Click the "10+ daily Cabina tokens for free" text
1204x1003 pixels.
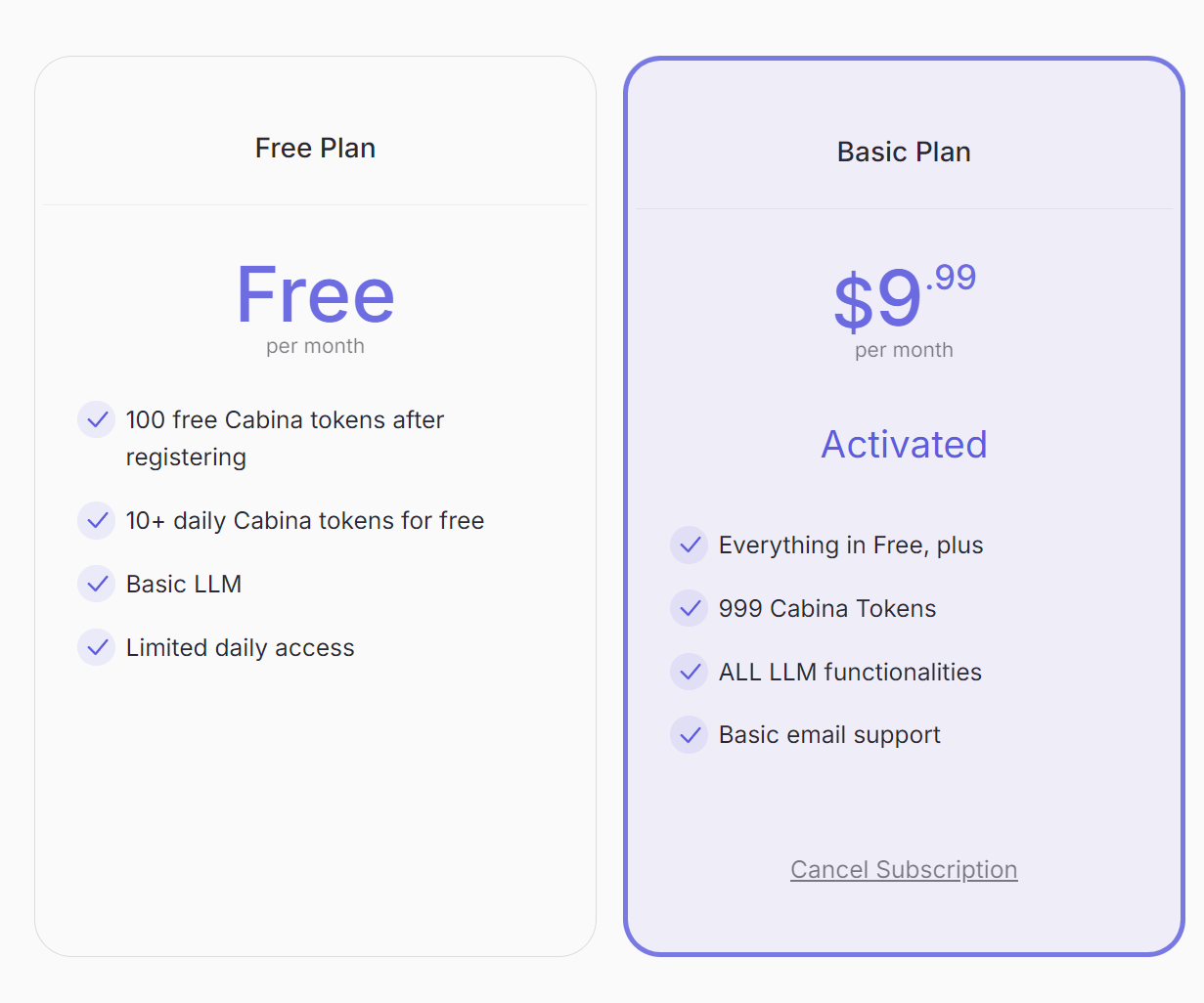click(x=305, y=520)
